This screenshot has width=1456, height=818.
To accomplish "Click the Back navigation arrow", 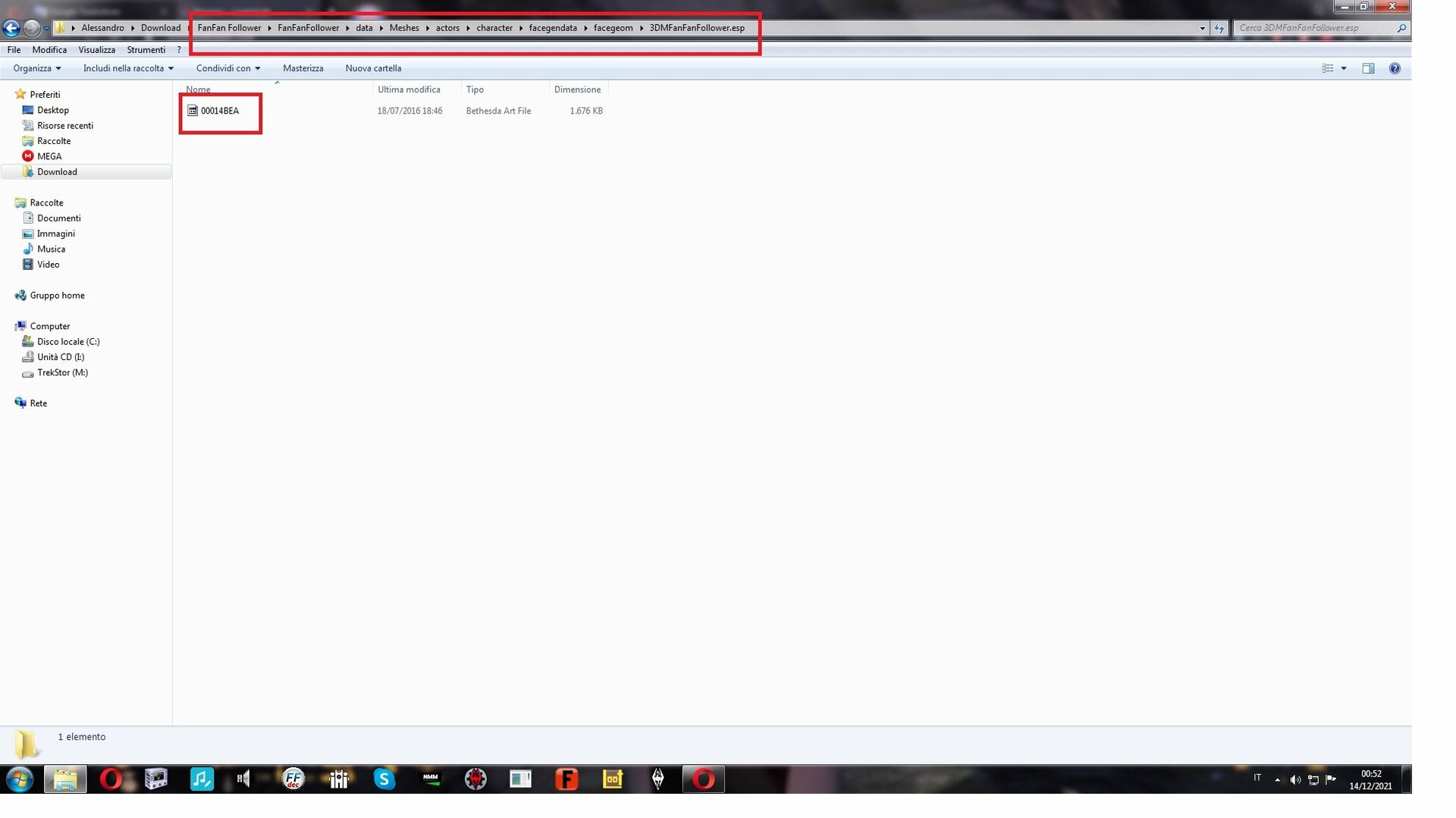I will tap(11, 28).
